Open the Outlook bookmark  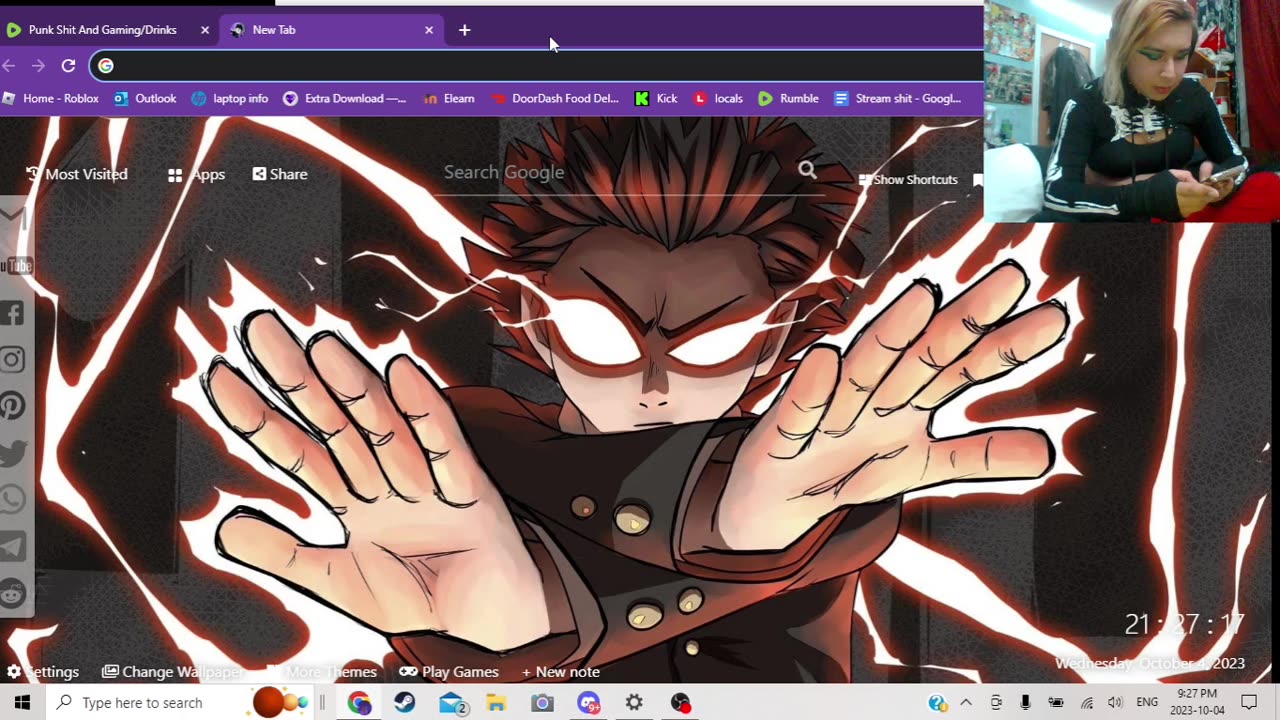(x=145, y=98)
